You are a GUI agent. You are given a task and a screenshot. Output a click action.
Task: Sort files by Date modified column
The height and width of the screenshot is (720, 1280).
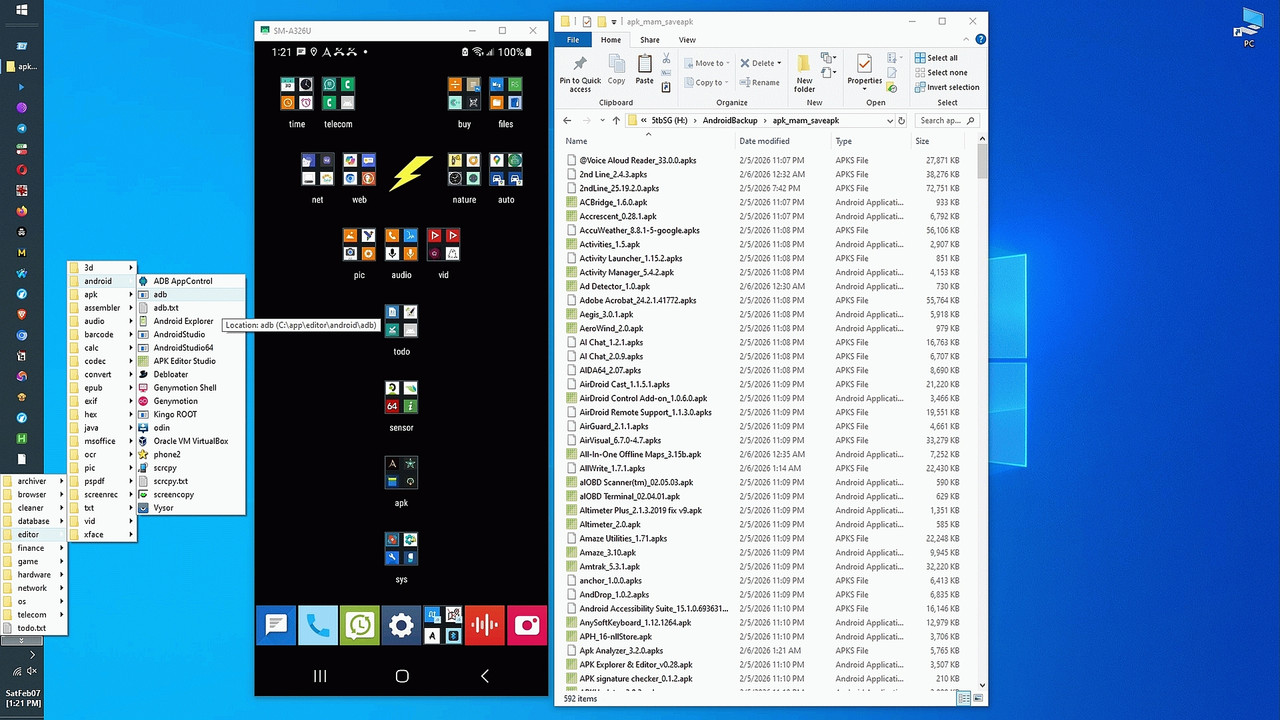(783, 141)
